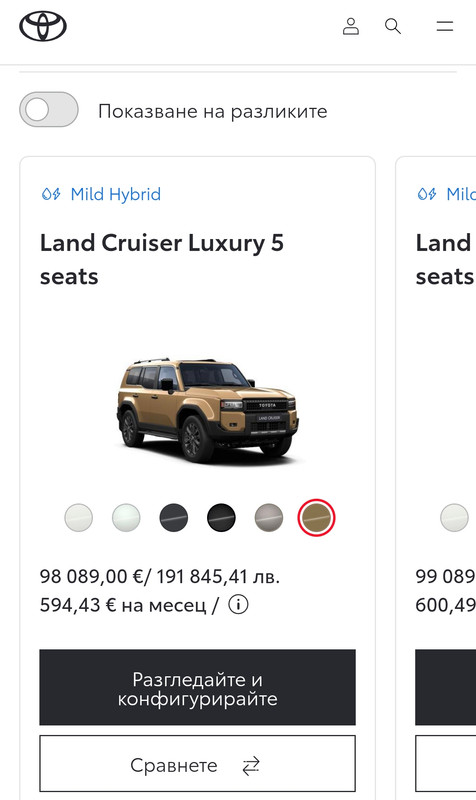Screen dimensions: 476x800
Task: Select the pearl white color swatch
Action: [x=126, y=517]
